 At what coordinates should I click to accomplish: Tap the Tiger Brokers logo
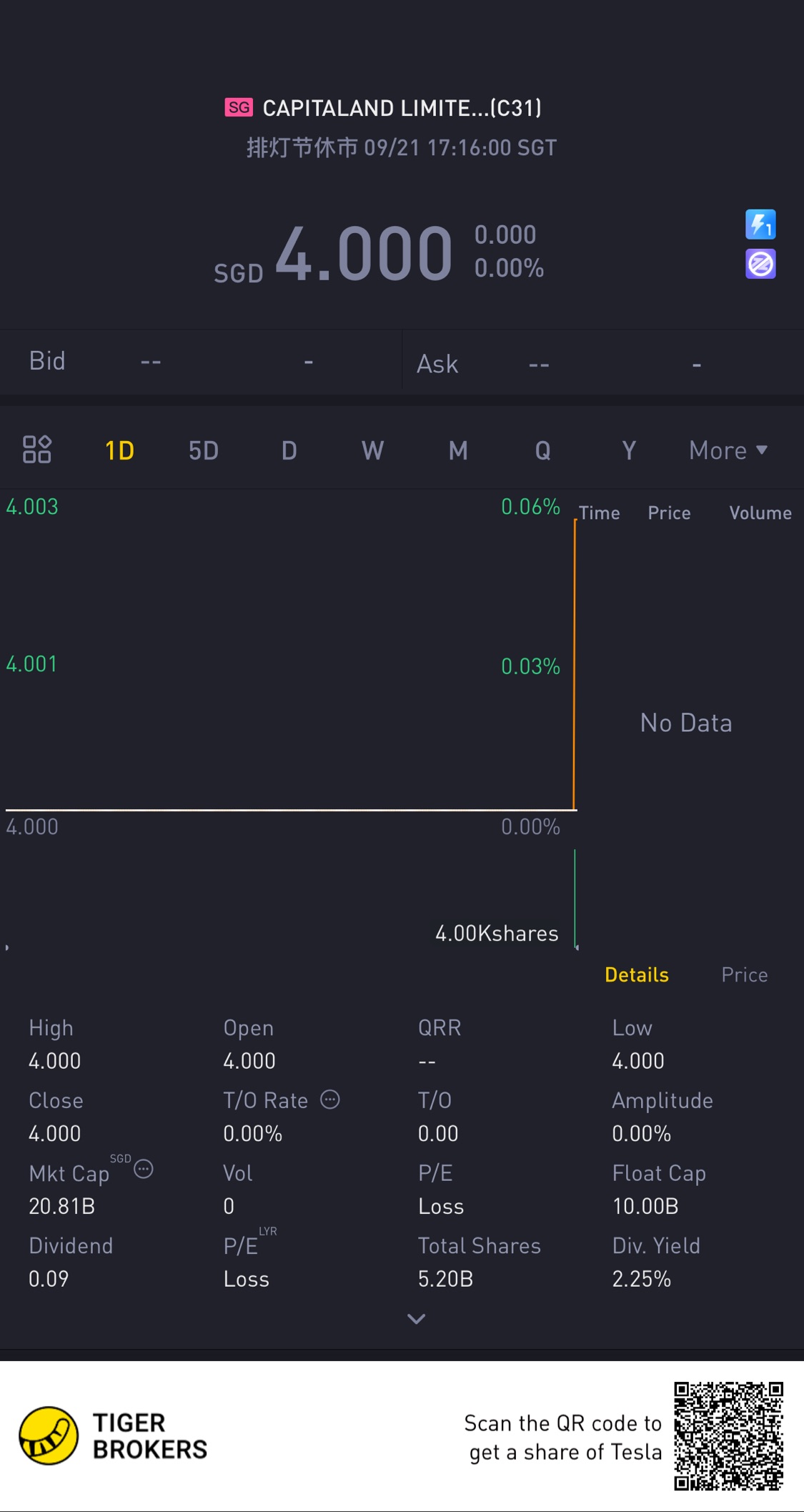49,1436
